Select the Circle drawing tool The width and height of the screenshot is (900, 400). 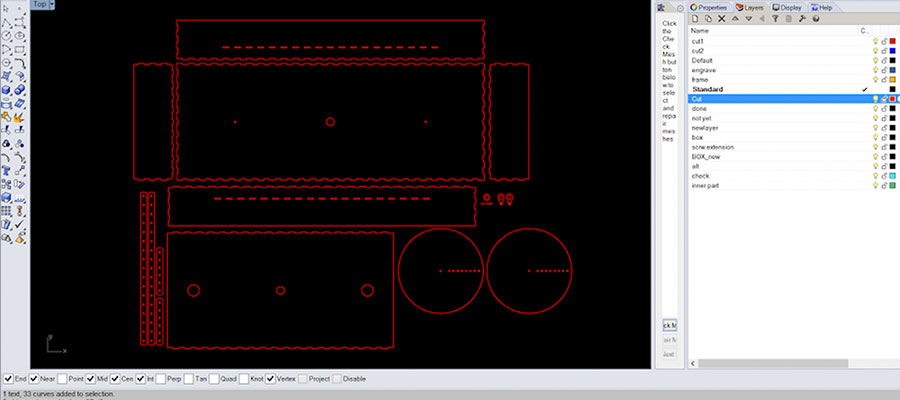pos(6,36)
